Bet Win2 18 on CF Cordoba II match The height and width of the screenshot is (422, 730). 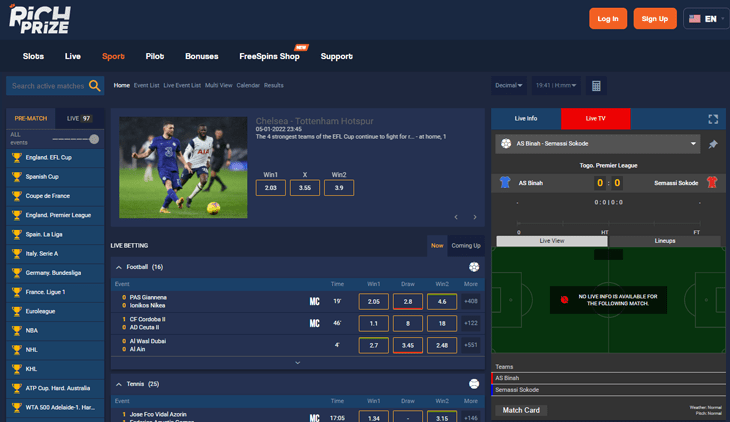pos(442,323)
